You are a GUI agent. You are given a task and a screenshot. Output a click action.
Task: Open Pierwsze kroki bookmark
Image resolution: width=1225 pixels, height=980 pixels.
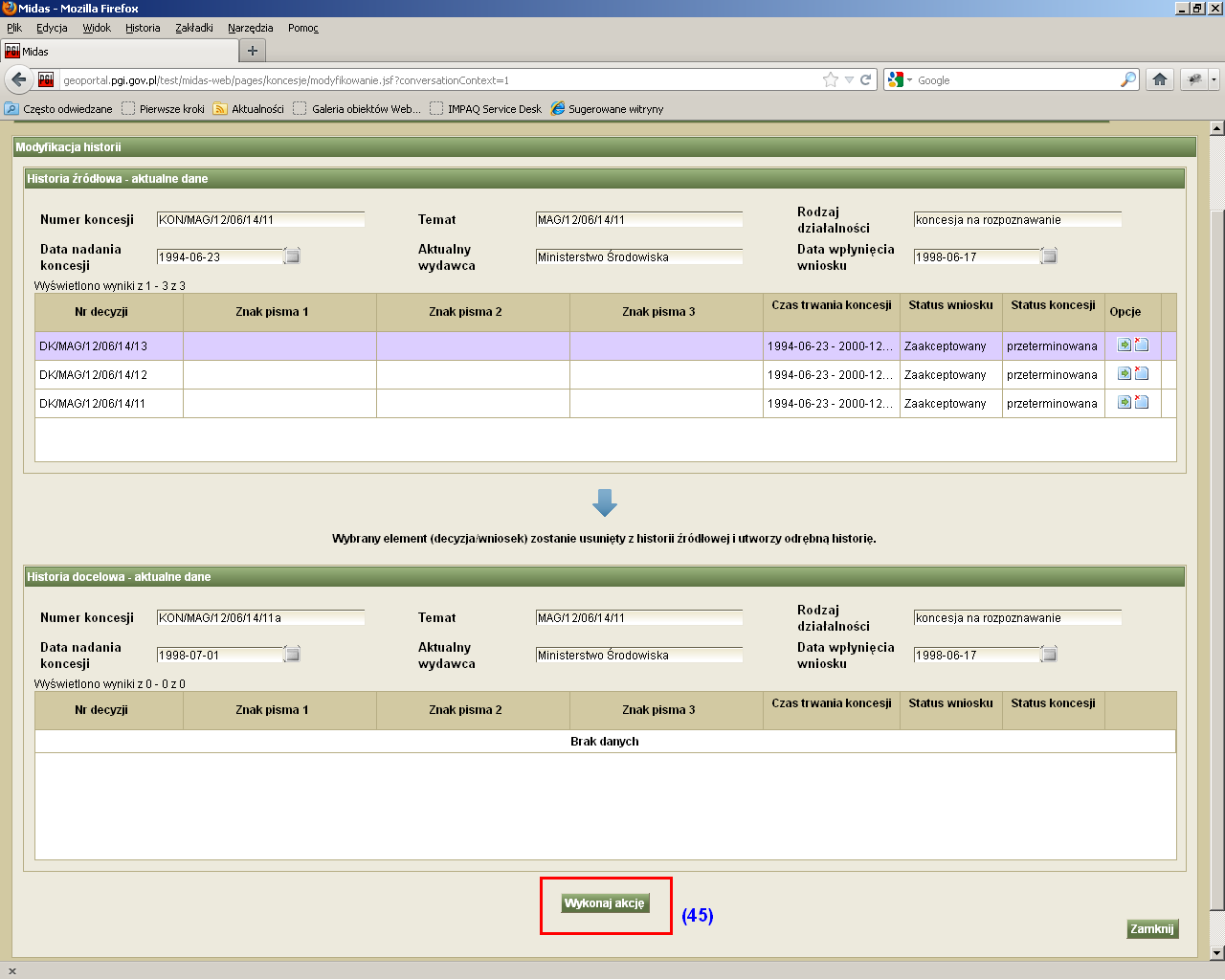[x=163, y=109]
